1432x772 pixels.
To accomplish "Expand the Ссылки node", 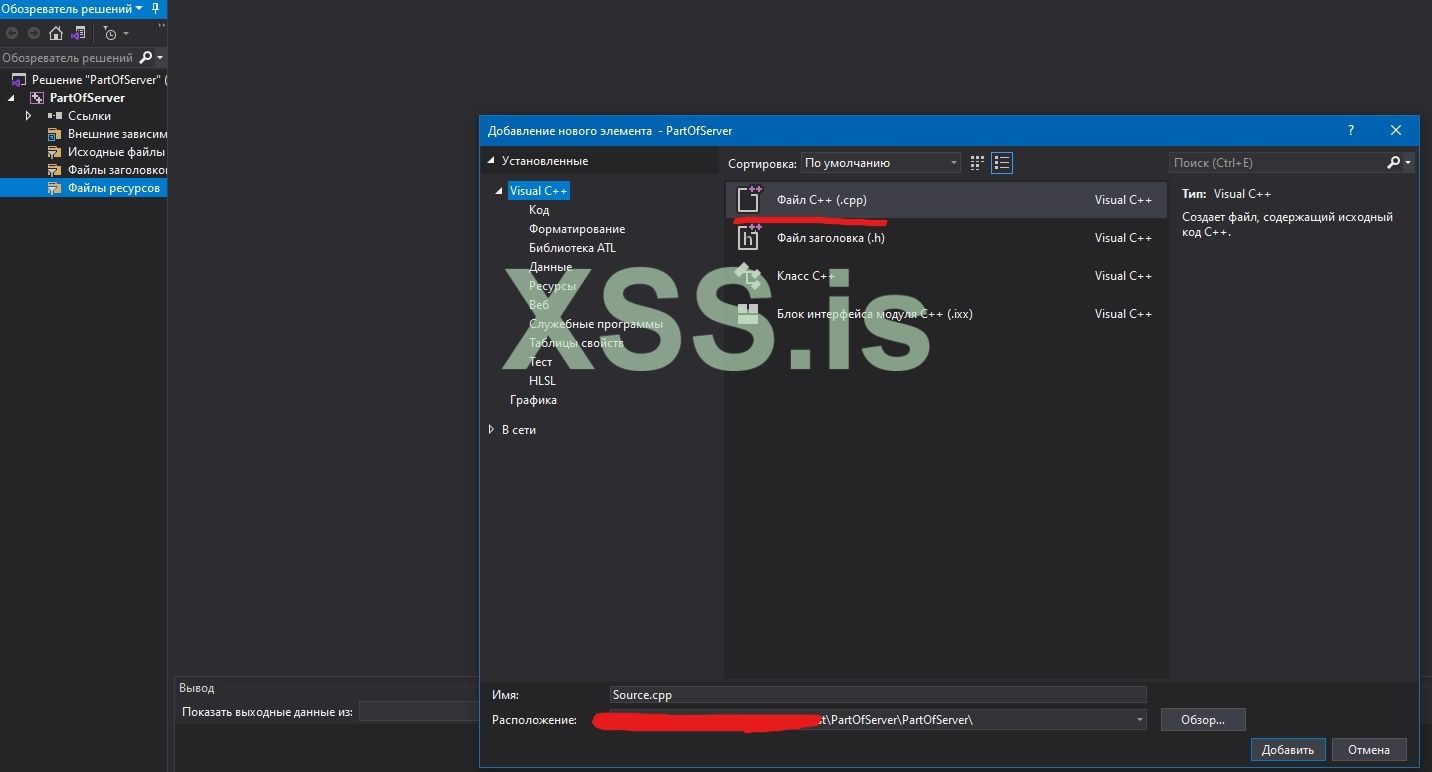I will click(29, 116).
